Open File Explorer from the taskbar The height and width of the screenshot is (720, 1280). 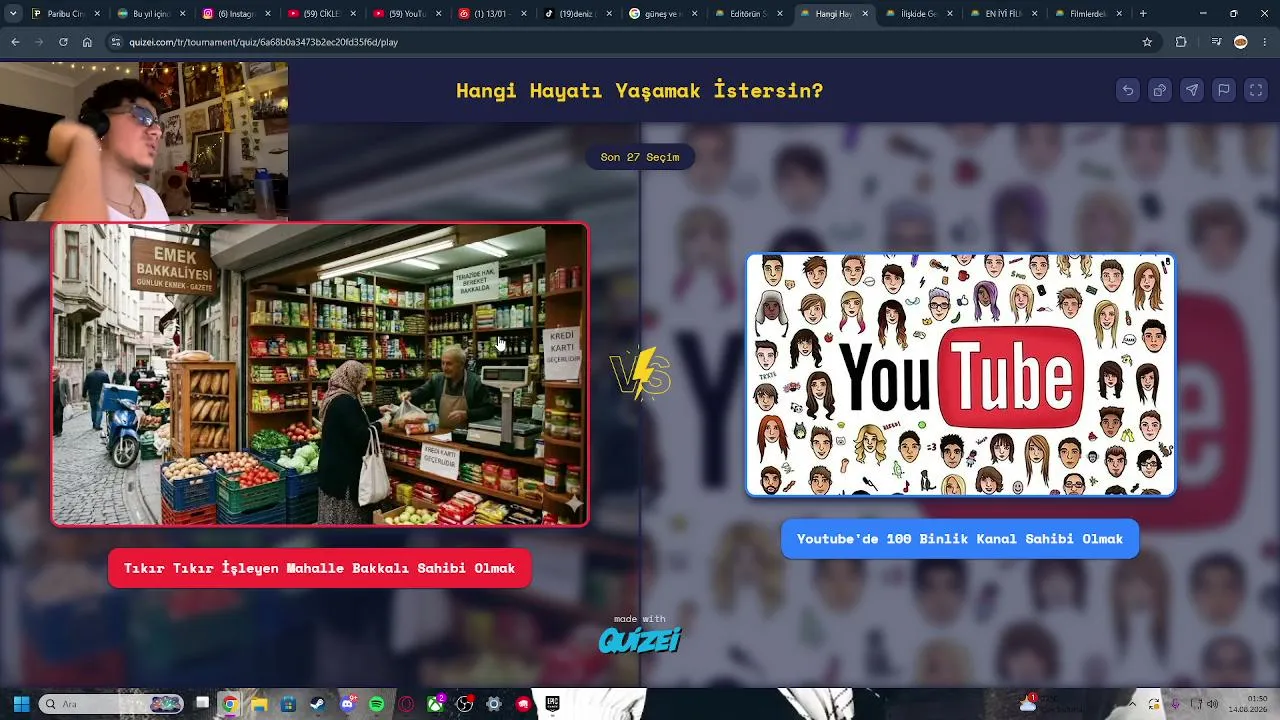[x=259, y=704]
